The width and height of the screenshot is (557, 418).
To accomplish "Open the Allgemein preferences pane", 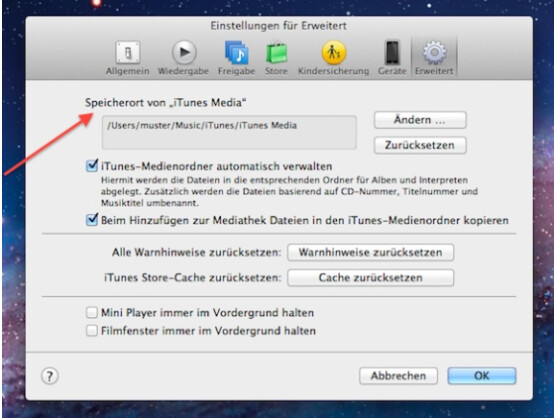I will [127, 58].
